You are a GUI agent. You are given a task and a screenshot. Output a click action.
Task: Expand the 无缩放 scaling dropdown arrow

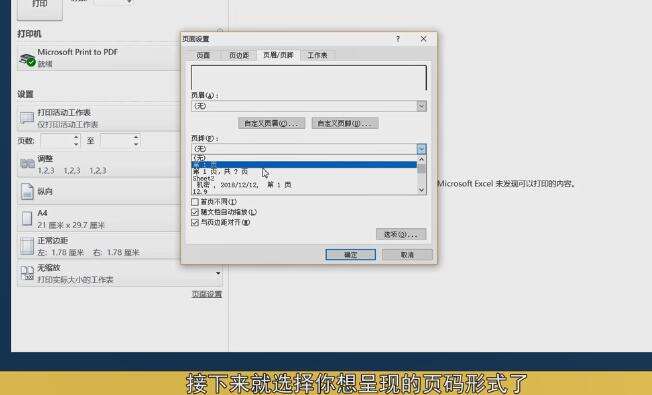pos(218,273)
